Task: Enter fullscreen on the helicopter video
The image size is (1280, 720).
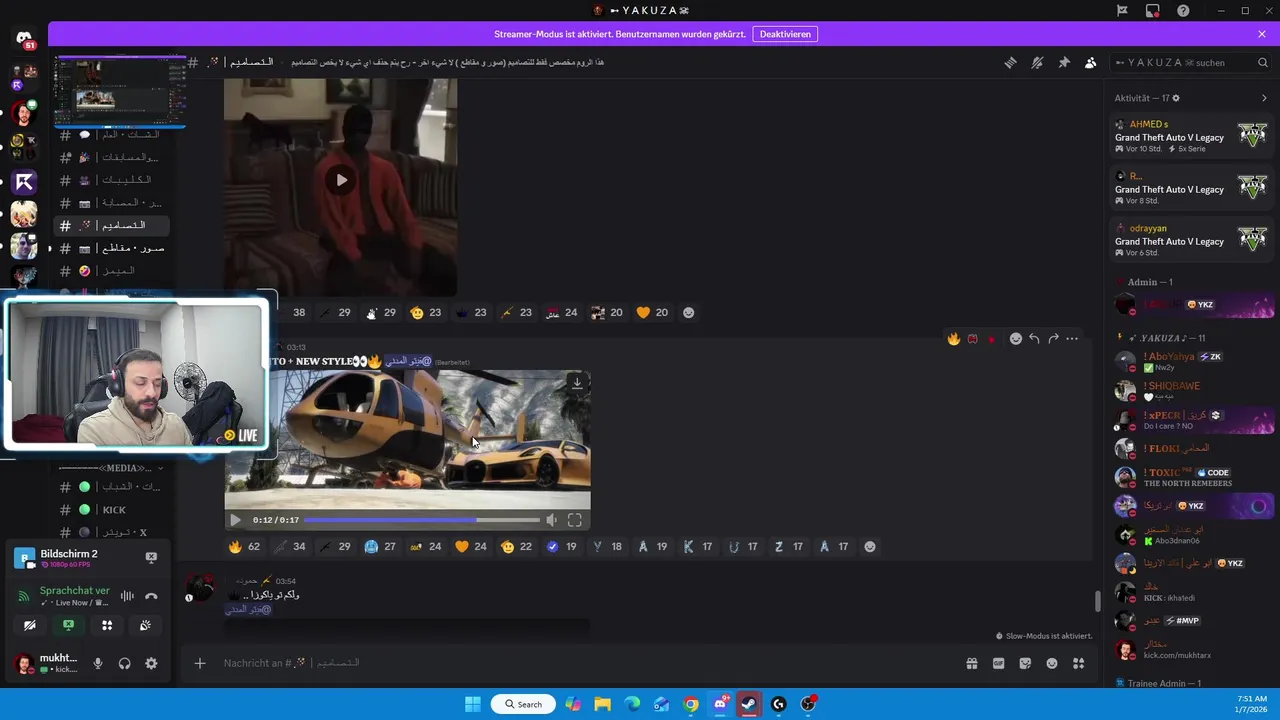Action: point(575,520)
